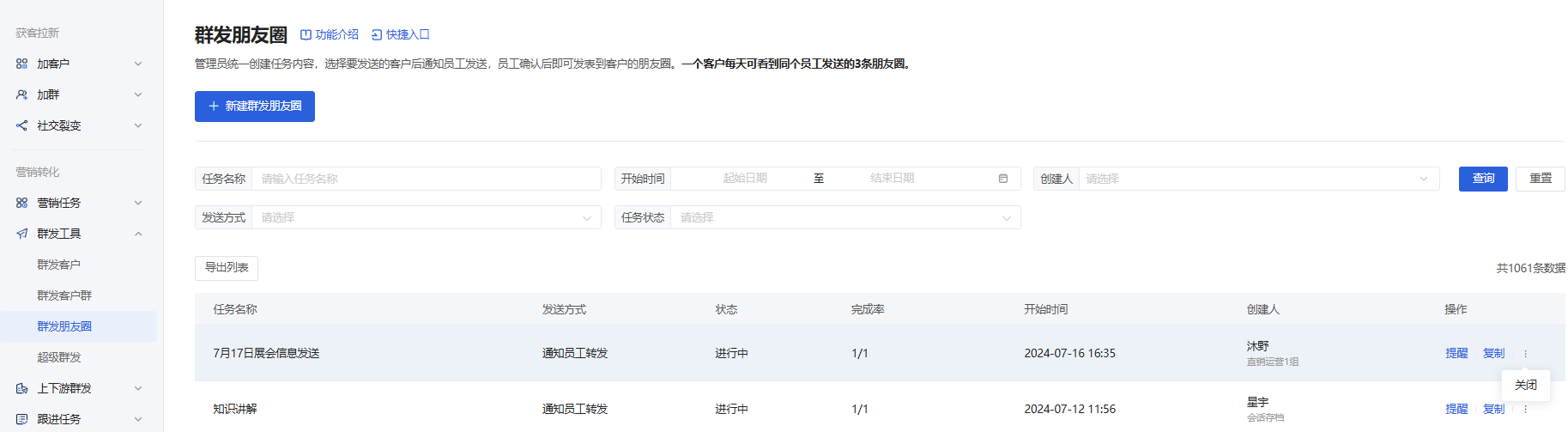Click 复制 for 7月17日展会信息发送

point(1494,354)
